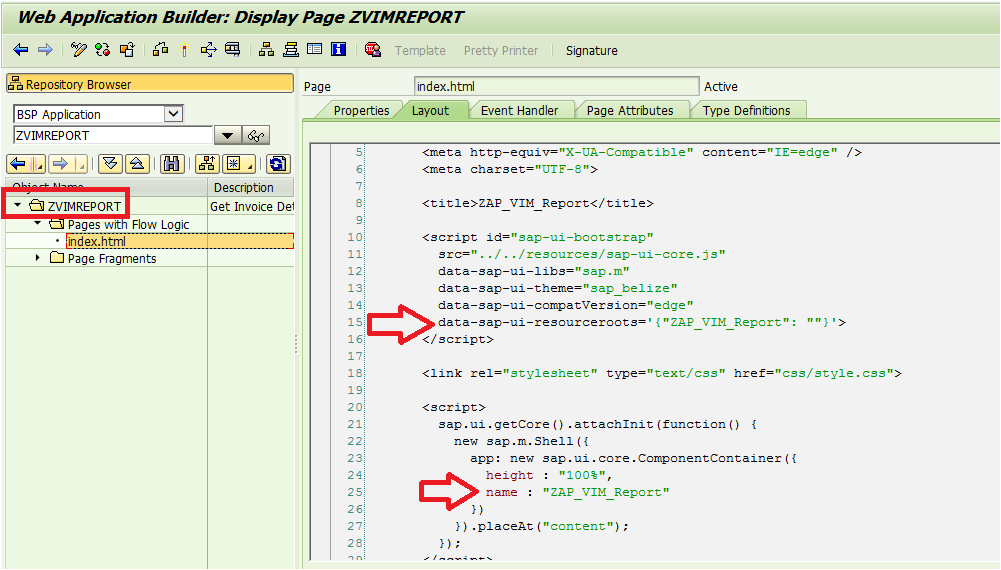Viewport: 1001px width, 570px height.
Task: Open the Add to Favorites star menu
Action: 239,164
